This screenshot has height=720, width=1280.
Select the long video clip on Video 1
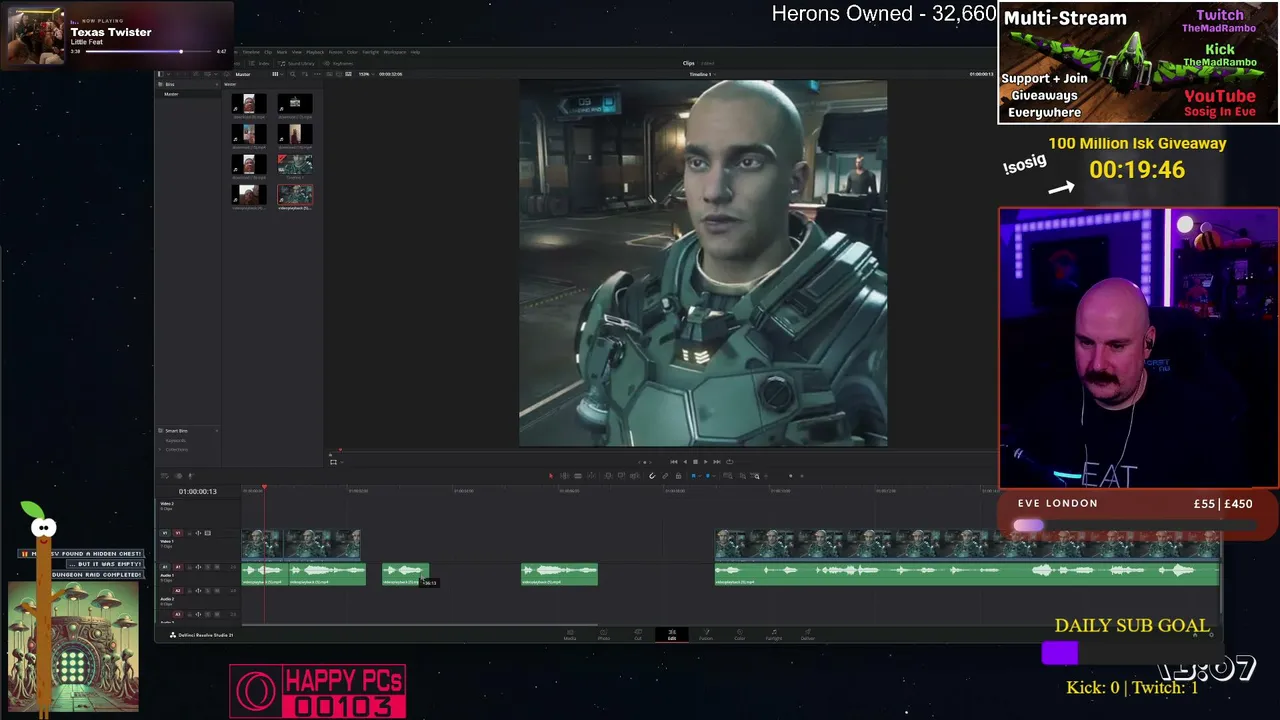[x=967, y=544]
